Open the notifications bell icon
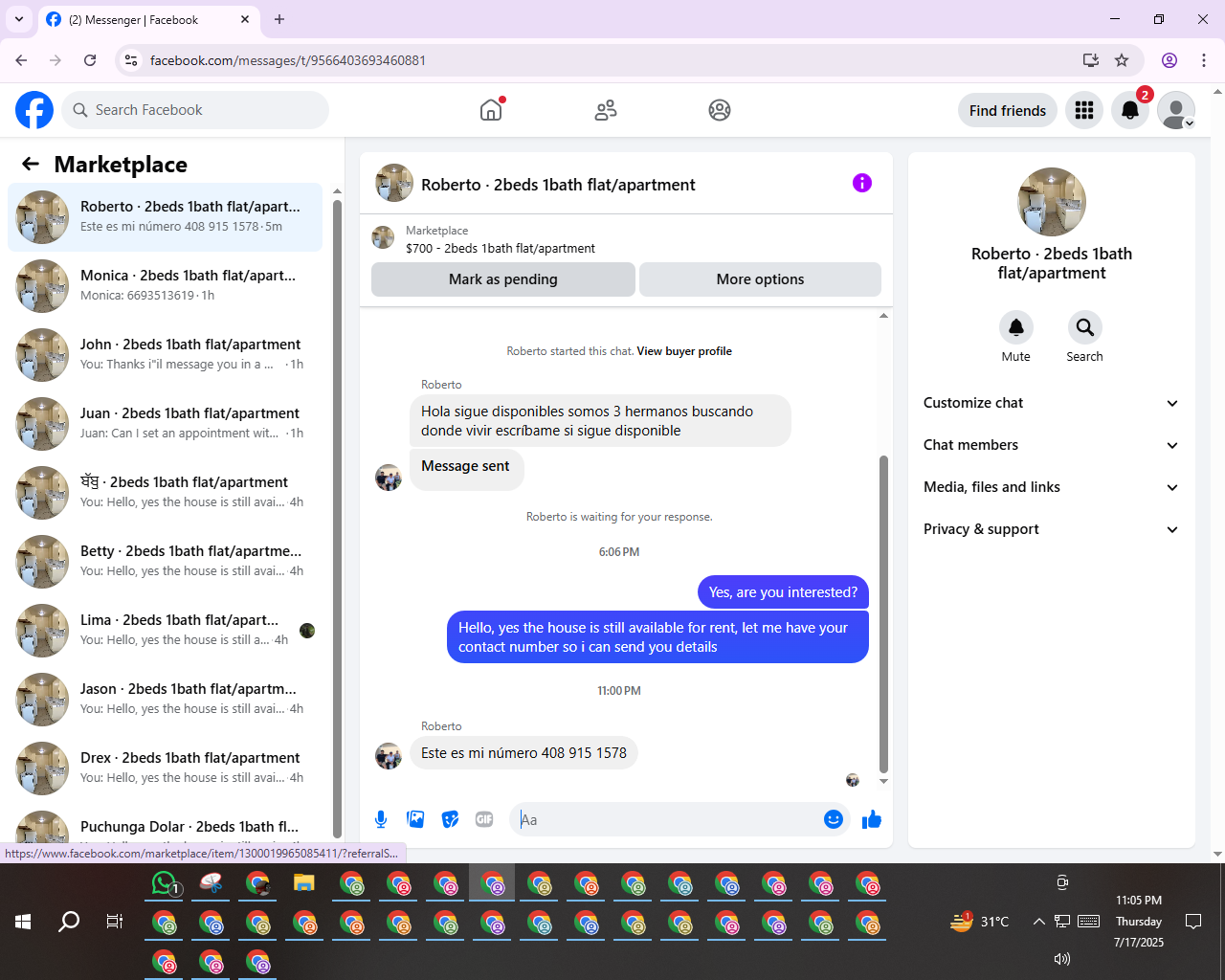The height and width of the screenshot is (980, 1225). tap(1130, 110)
